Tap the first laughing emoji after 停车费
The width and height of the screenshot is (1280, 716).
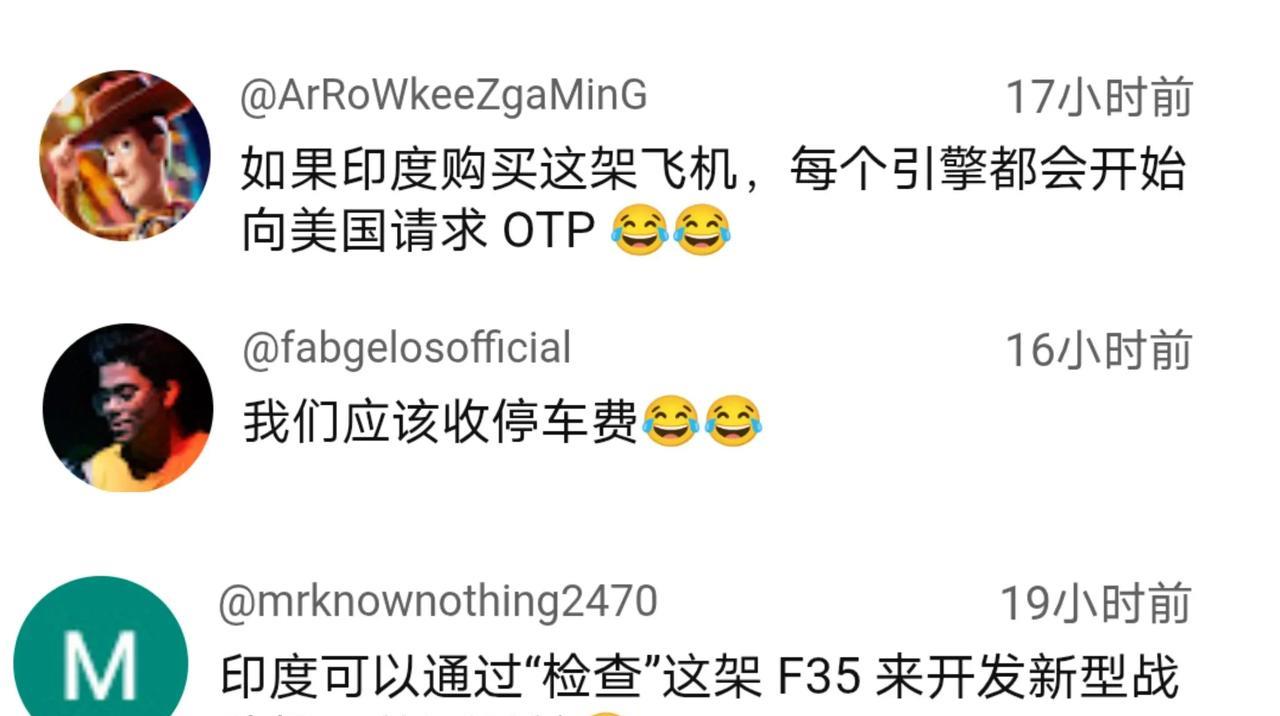click(670, 421)
